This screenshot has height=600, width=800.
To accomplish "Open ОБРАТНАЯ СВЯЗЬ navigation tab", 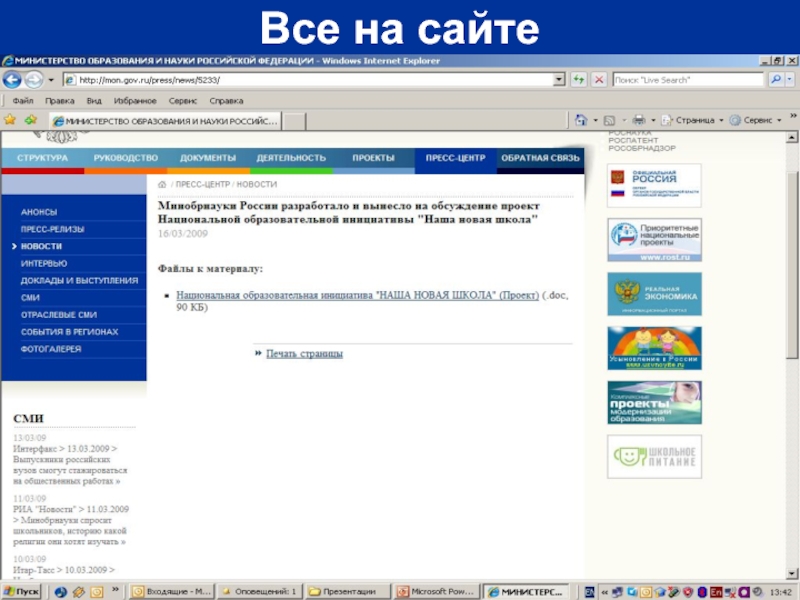I will point(540,158).
